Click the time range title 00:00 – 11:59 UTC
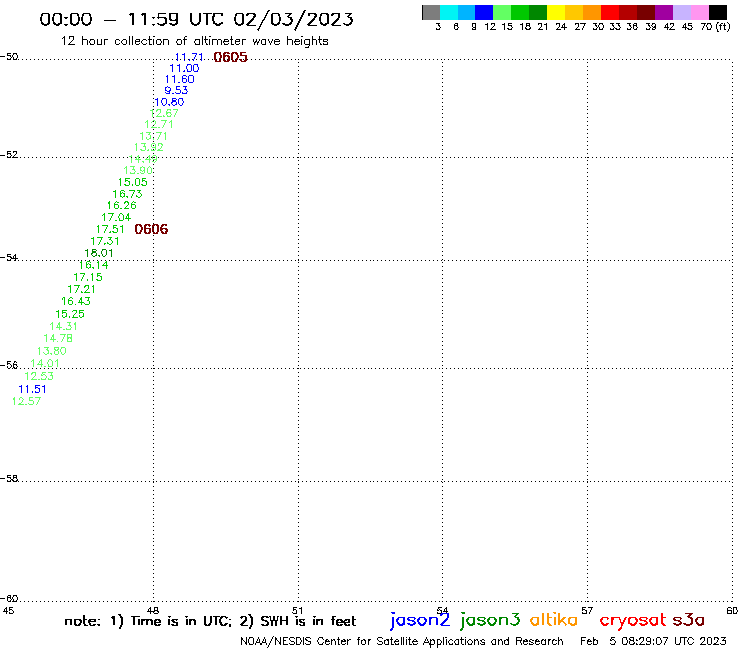 click(196, 19)
